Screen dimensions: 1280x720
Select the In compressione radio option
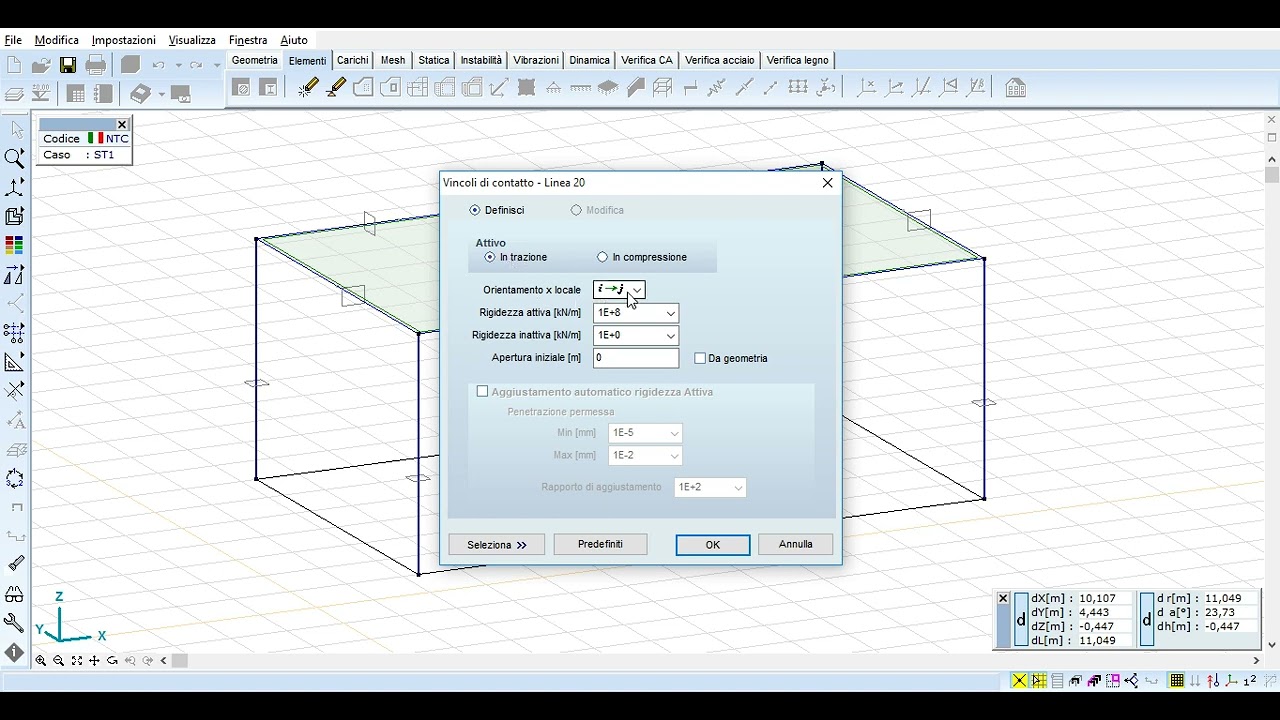coord(602,257)
